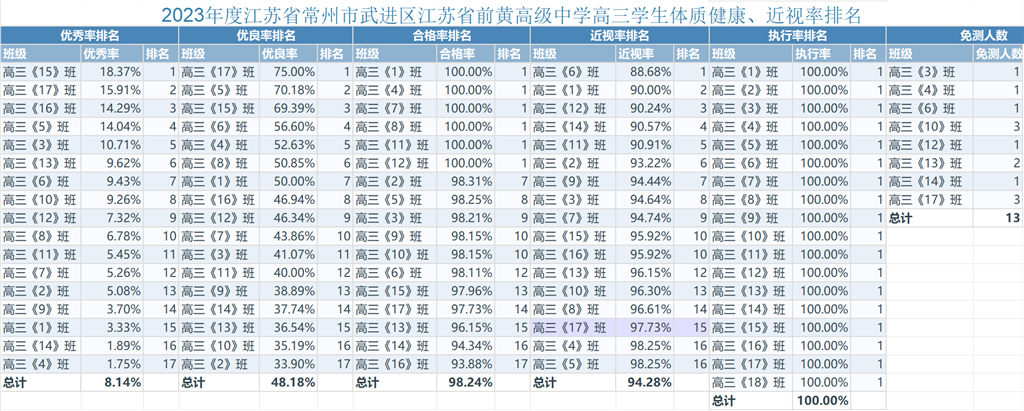Select the 10.71% cell
1024x411 pixels.
pyautogui.click(x=112, y=145)
